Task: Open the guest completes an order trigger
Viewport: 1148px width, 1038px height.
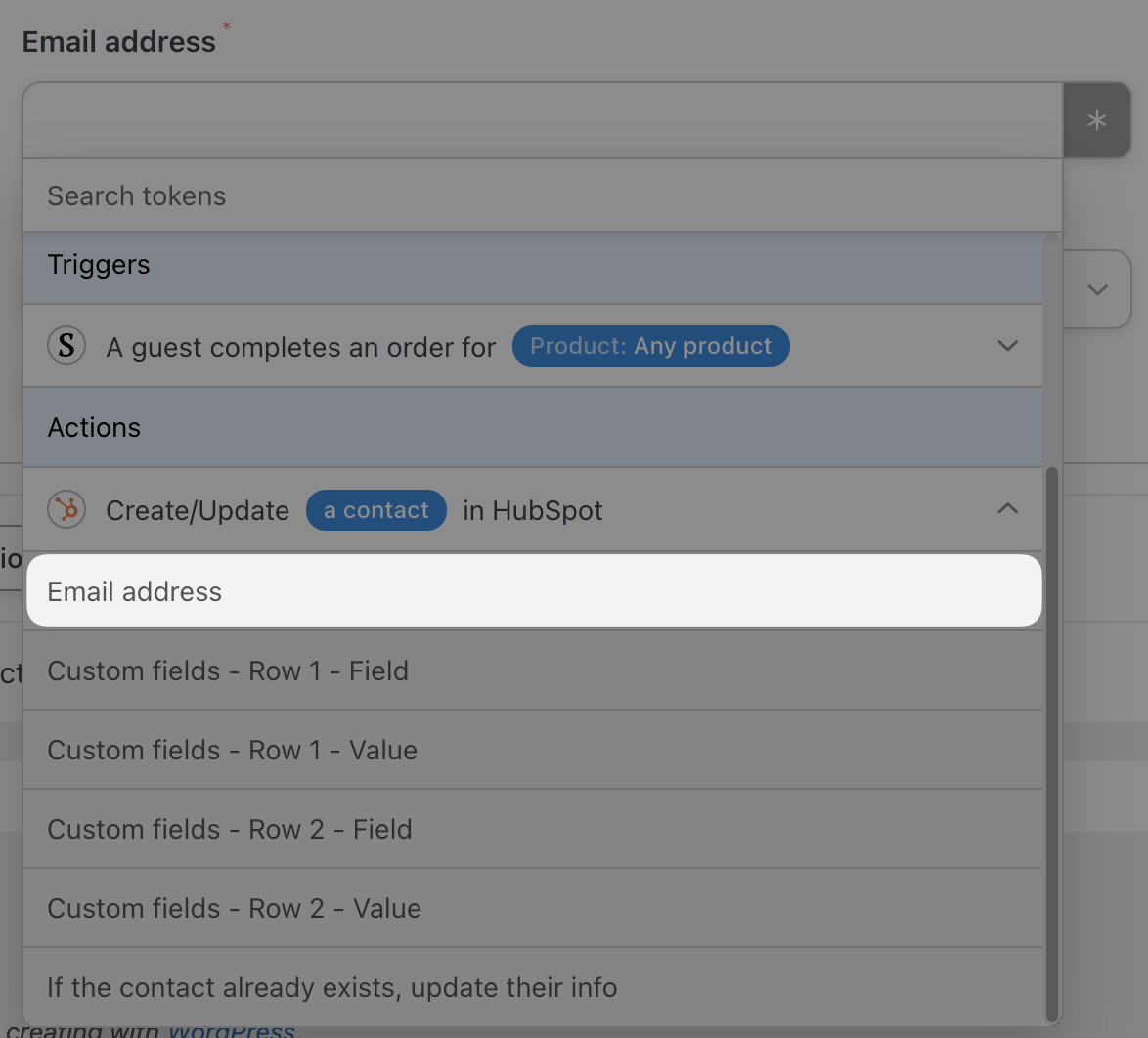Action: [x=533, y=346]
